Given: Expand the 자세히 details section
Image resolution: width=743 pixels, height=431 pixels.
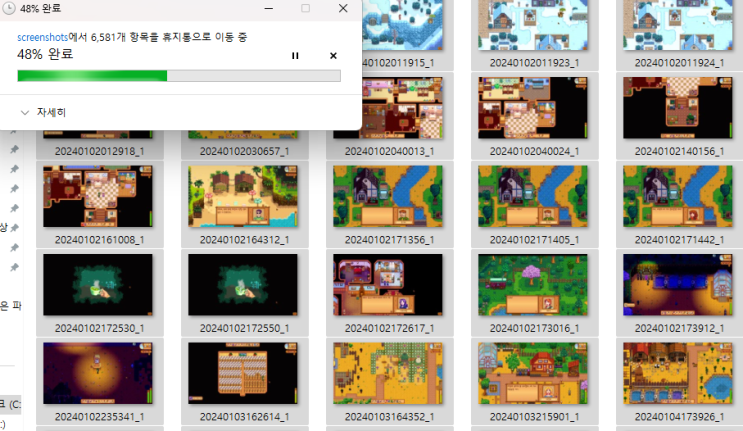Looking at the screenshot, I should click(x=44, y=112).
